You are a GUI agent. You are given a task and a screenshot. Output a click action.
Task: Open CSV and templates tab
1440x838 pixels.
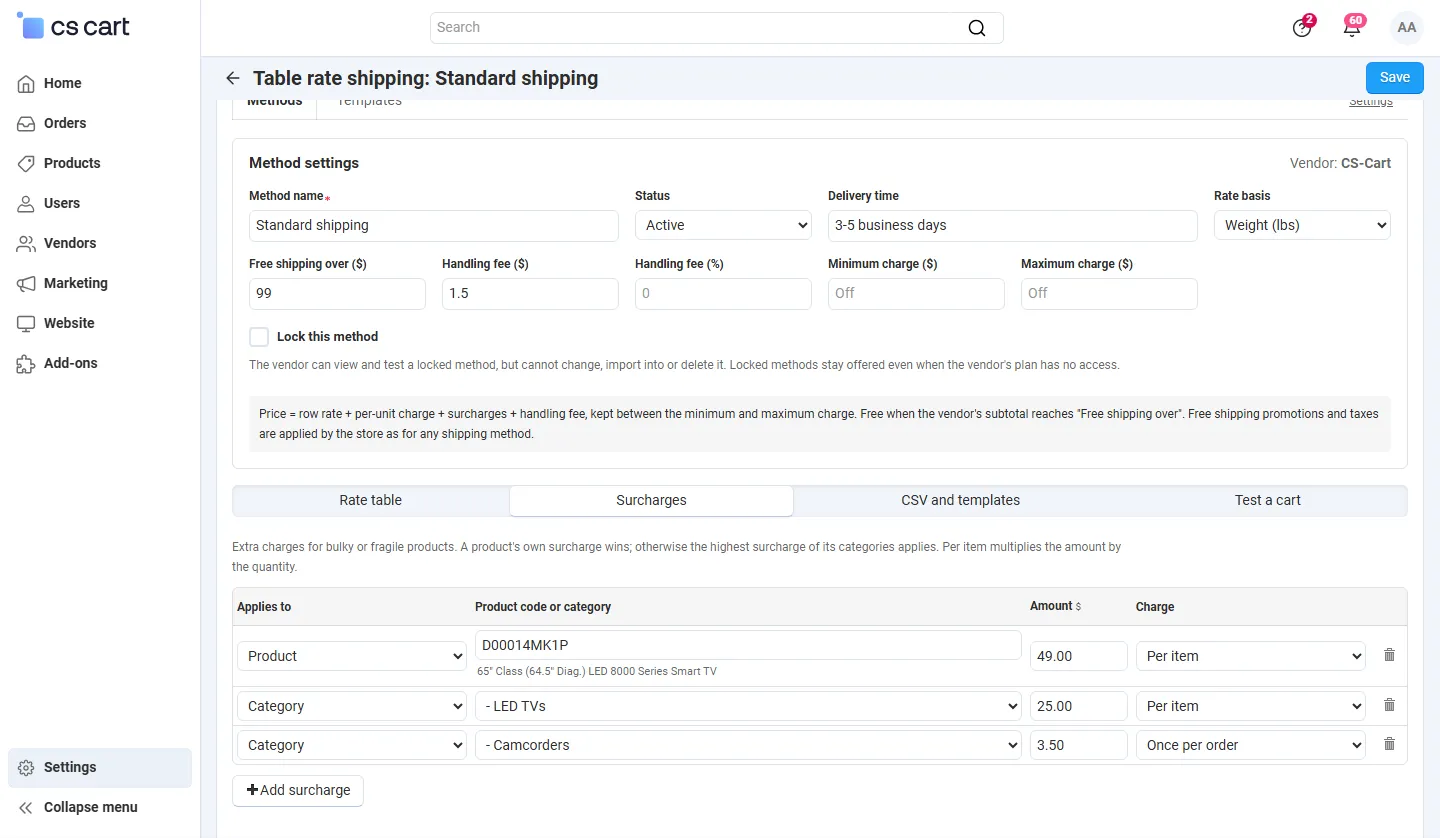coord(960,500)
